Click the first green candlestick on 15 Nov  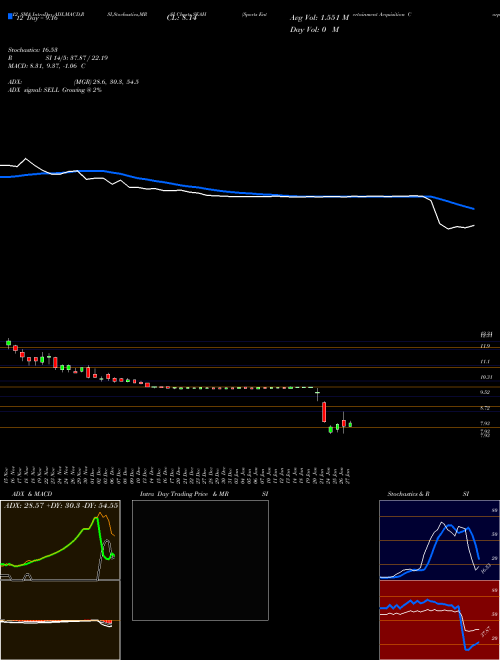[8, 343]
